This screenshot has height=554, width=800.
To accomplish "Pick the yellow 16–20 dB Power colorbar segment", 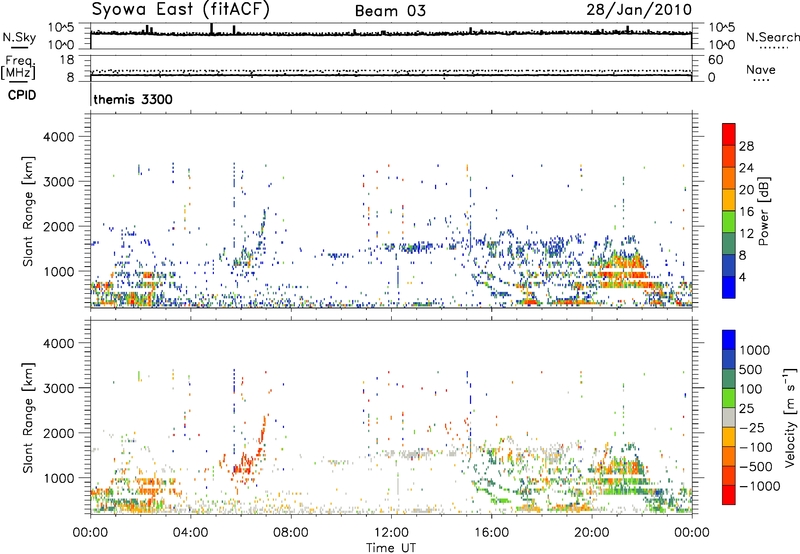I will coord(729,200).
